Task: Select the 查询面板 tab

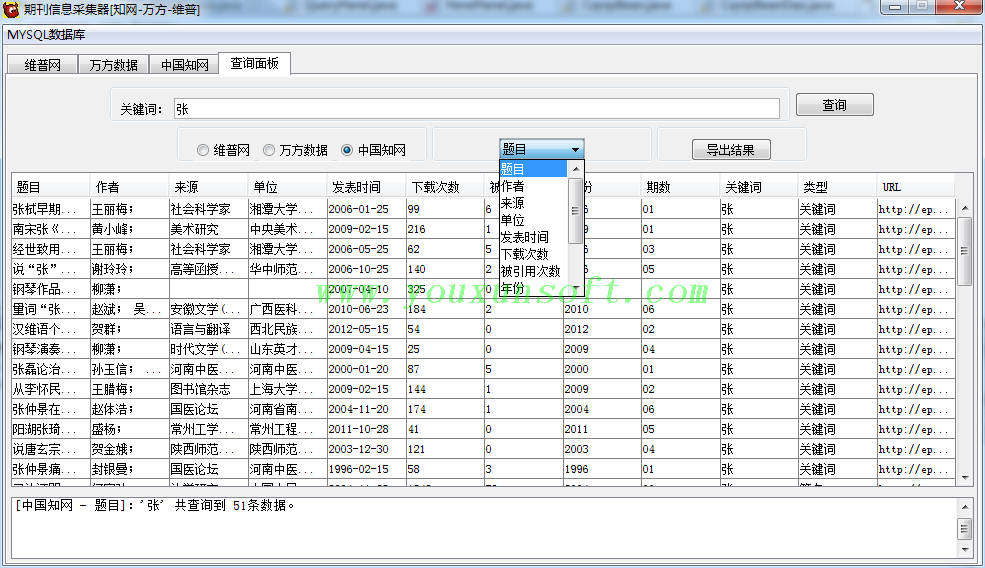Action: [x=254, y=63]
